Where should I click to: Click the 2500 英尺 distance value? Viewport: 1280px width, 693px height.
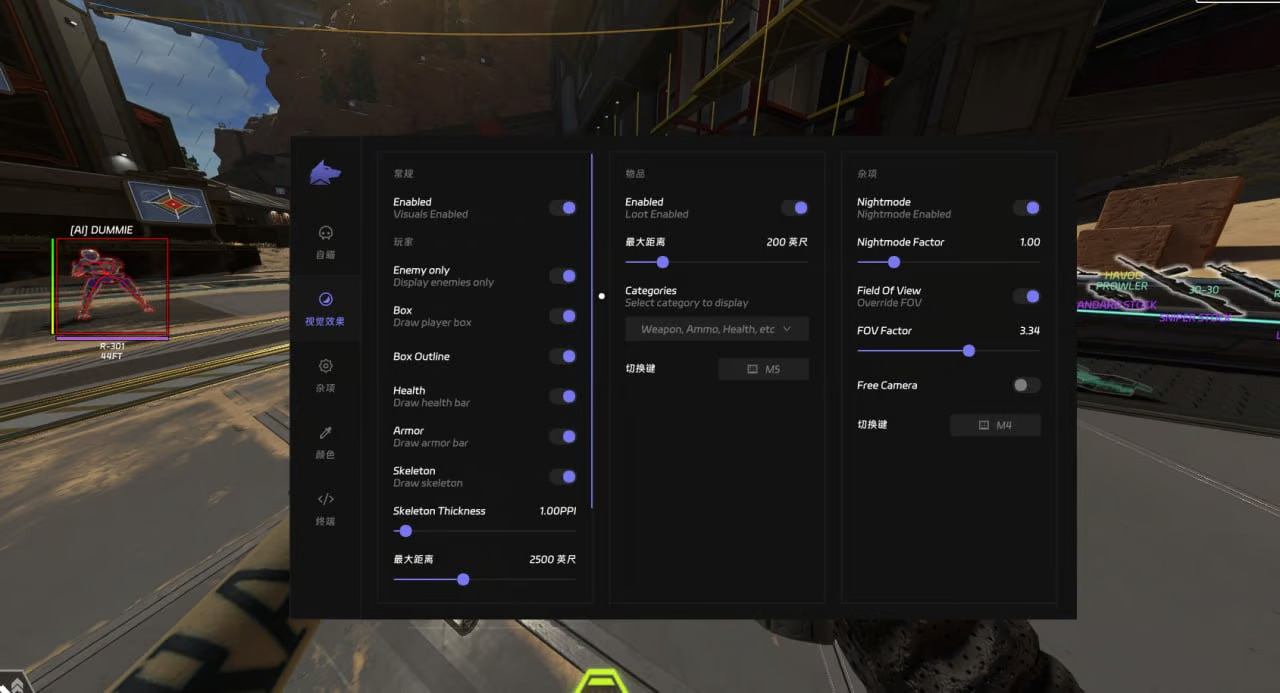pyautogui.click(x=553, y=559)
